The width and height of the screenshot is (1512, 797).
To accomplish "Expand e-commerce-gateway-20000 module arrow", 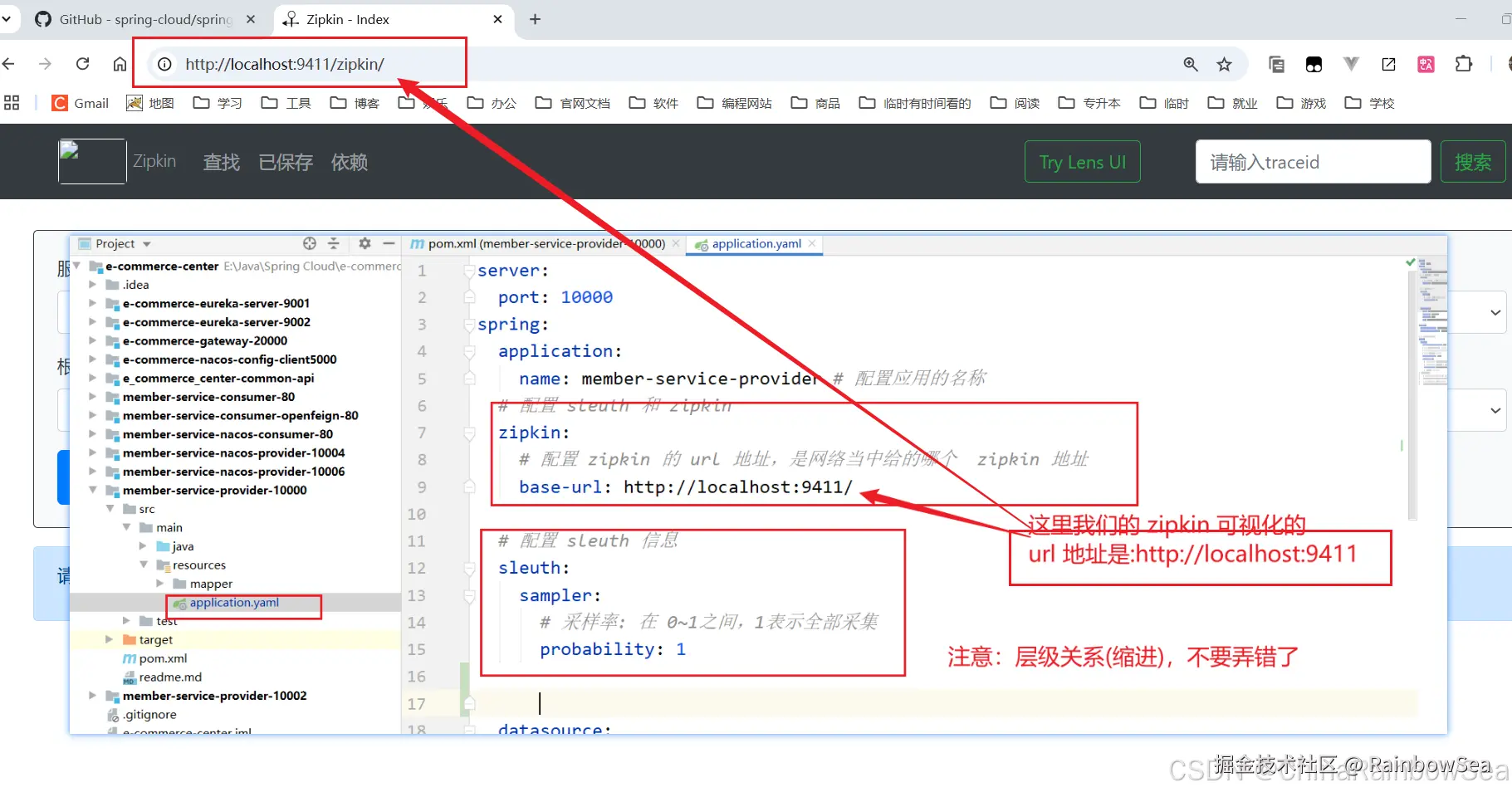I will 92,340.
